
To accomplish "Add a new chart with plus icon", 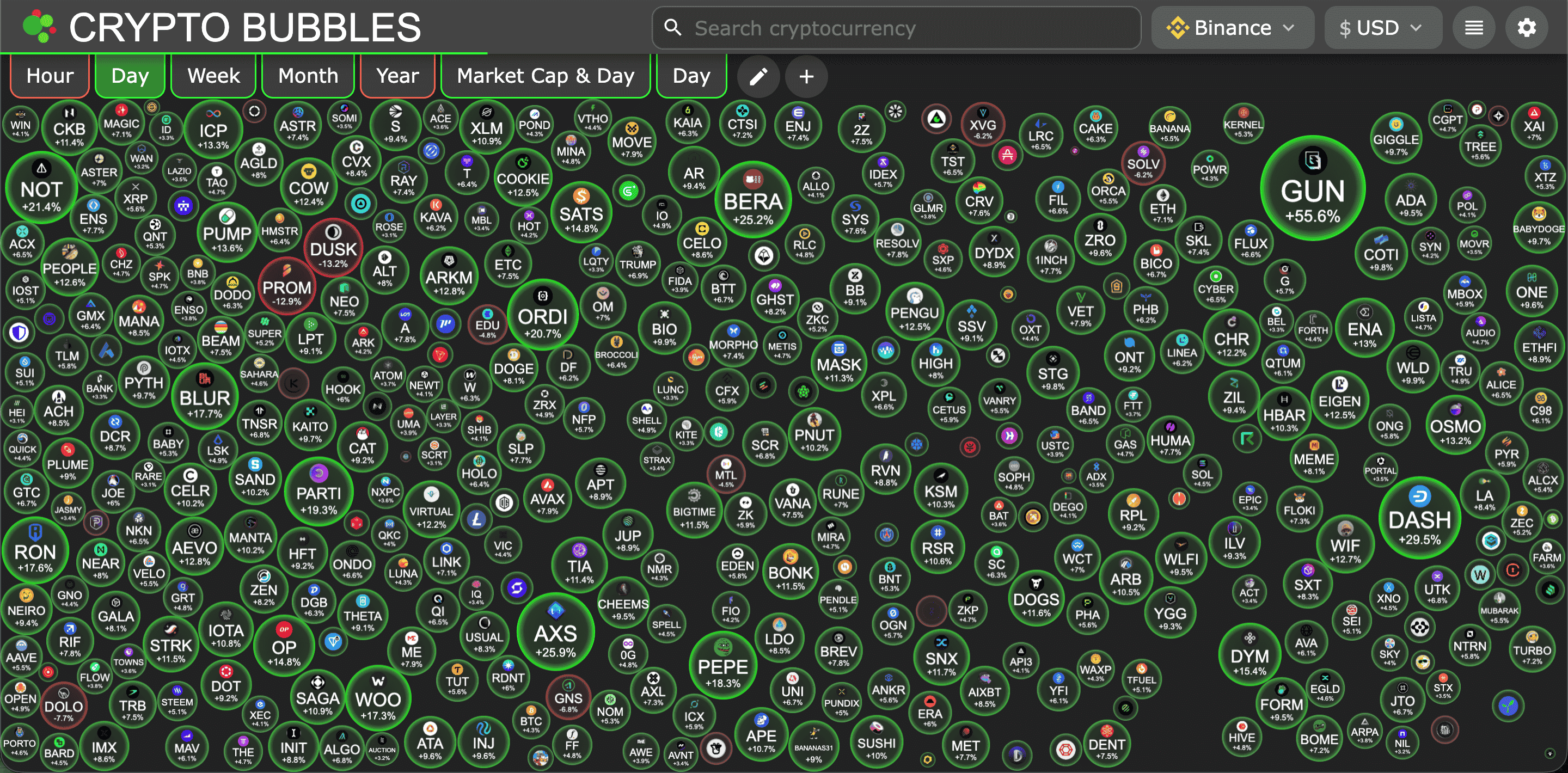I will [x=806, y=77].
